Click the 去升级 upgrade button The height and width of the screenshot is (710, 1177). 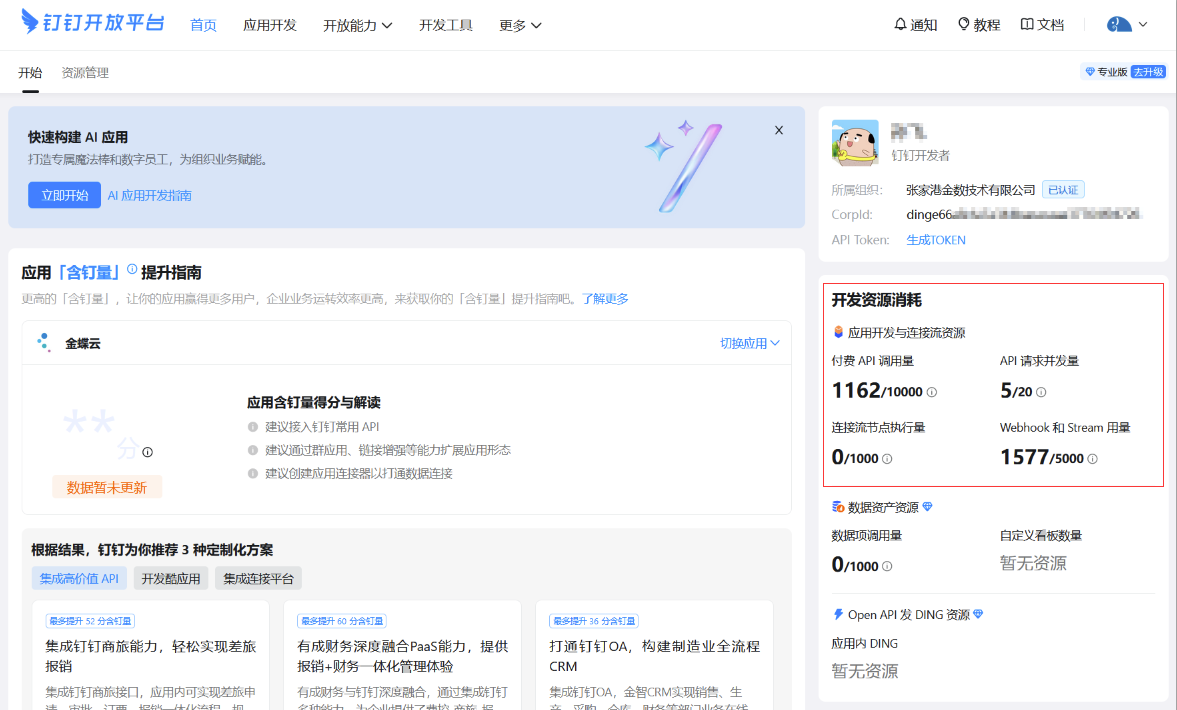[x=1148, y=72]
